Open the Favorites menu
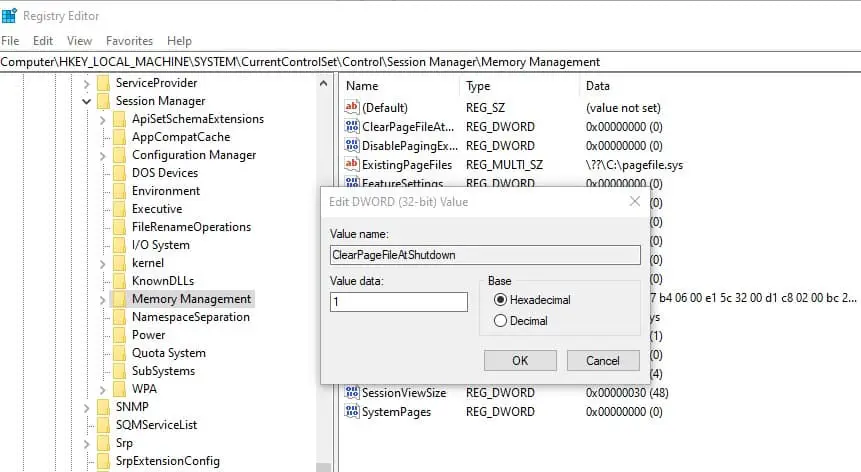The image size is (861, 472). coord(129,41)
